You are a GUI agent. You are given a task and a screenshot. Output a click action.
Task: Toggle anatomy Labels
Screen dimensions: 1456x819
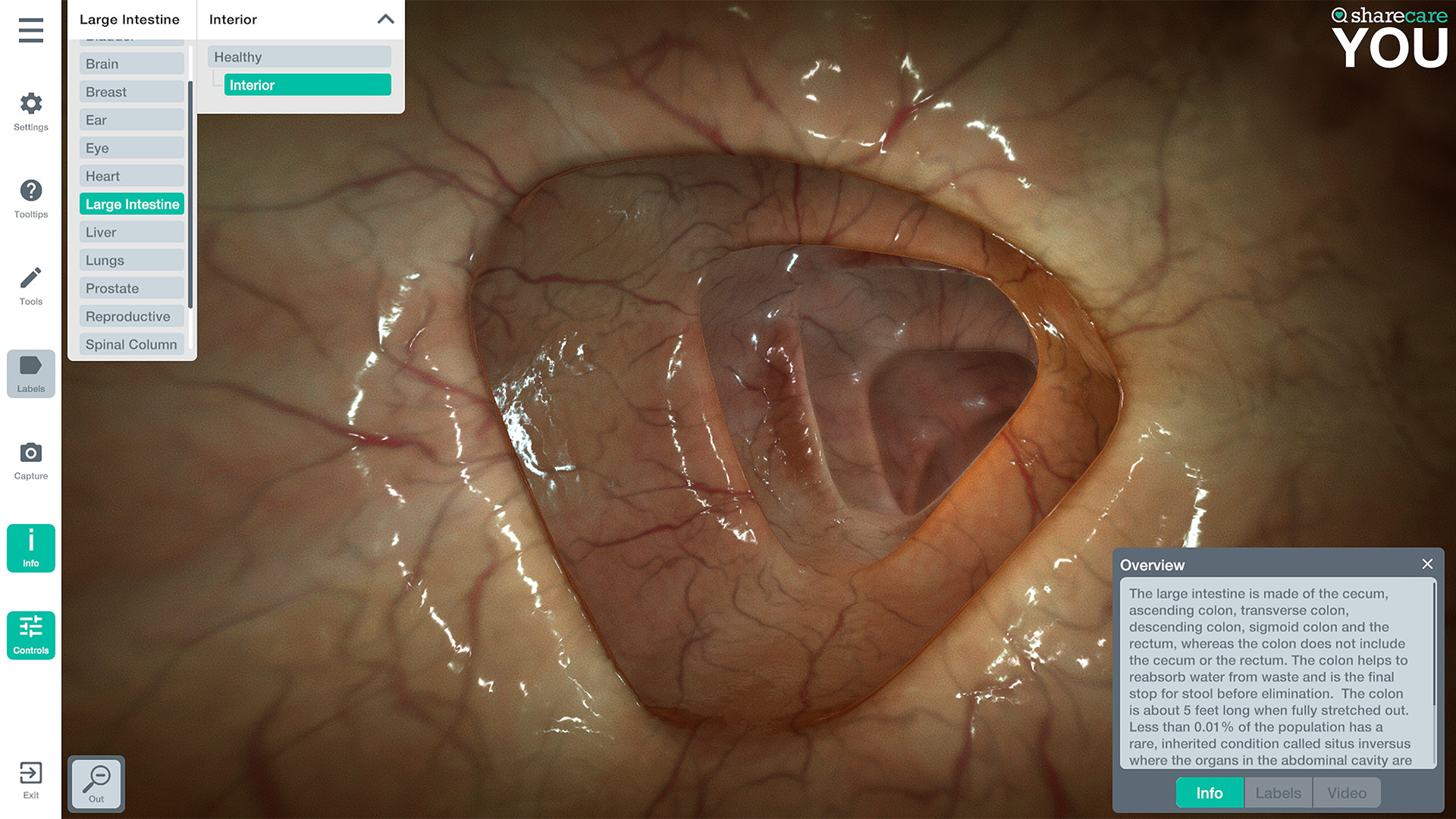30,373
